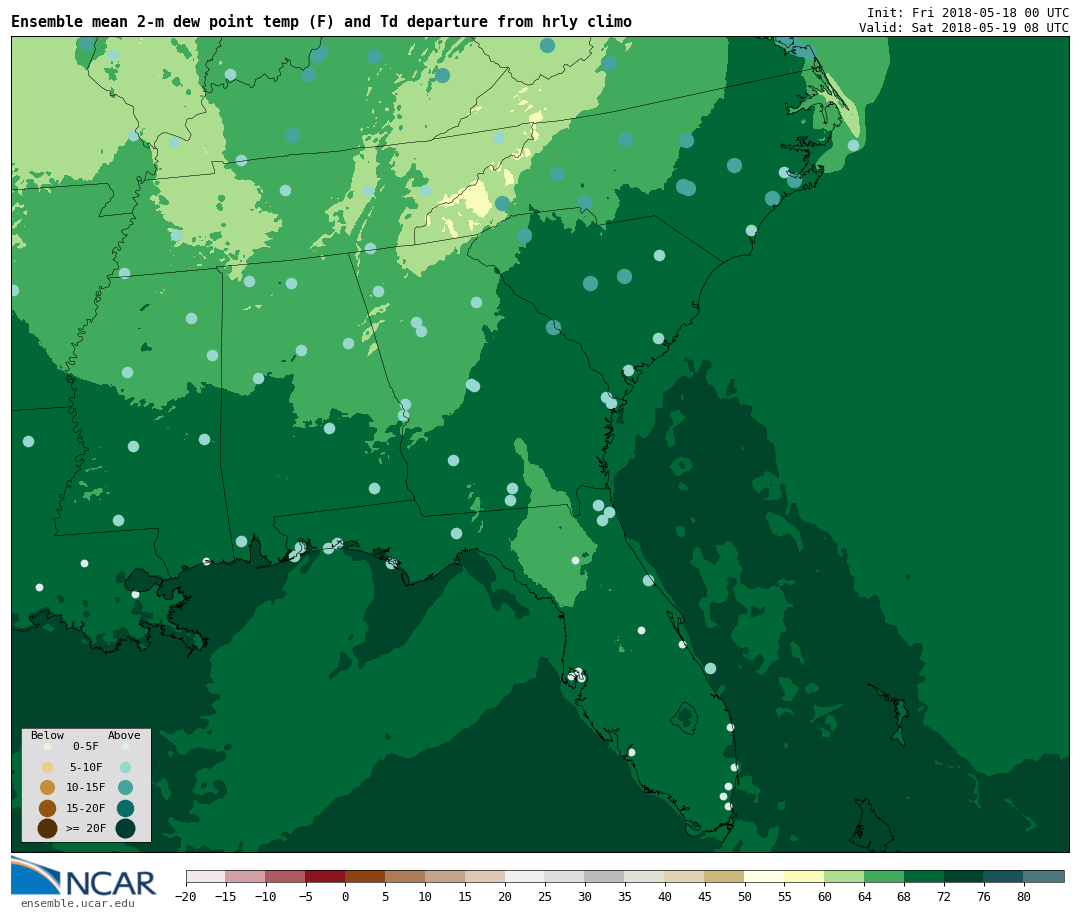This screenshot has width=1080, height=915.
Task: Click the '5-10F' legend label
Action: [x=86, y=767]
